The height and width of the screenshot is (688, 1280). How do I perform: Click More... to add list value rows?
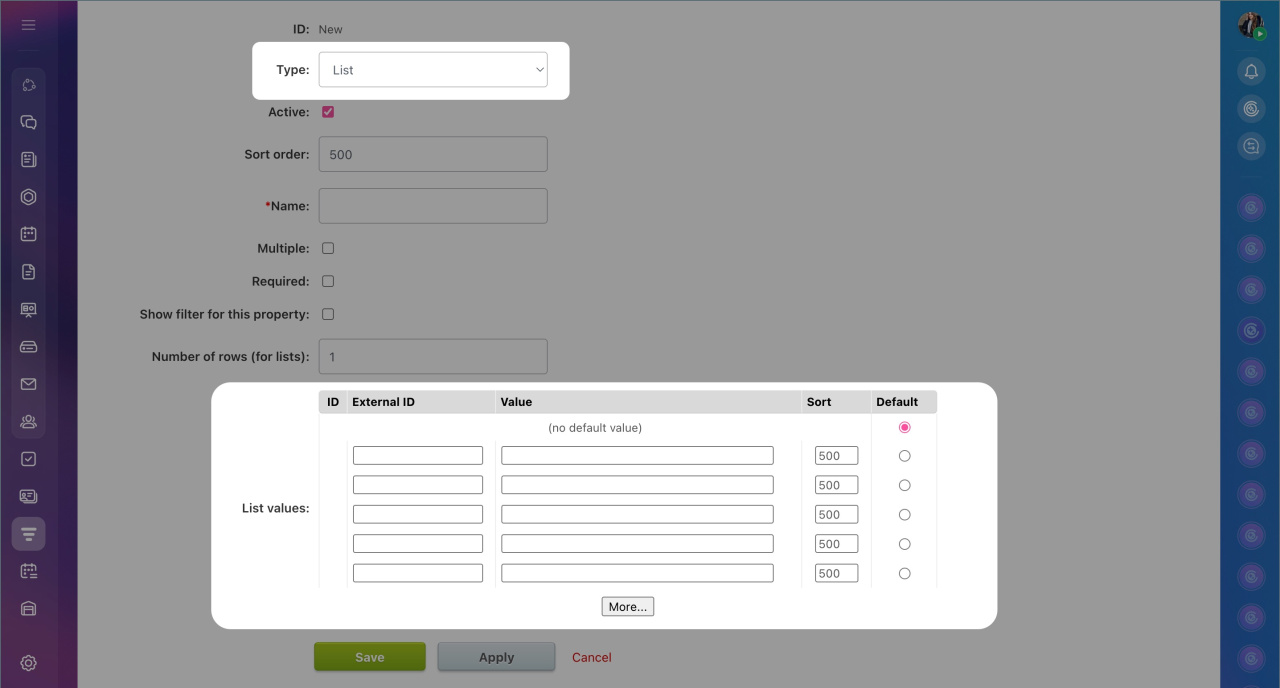(627, 607)
